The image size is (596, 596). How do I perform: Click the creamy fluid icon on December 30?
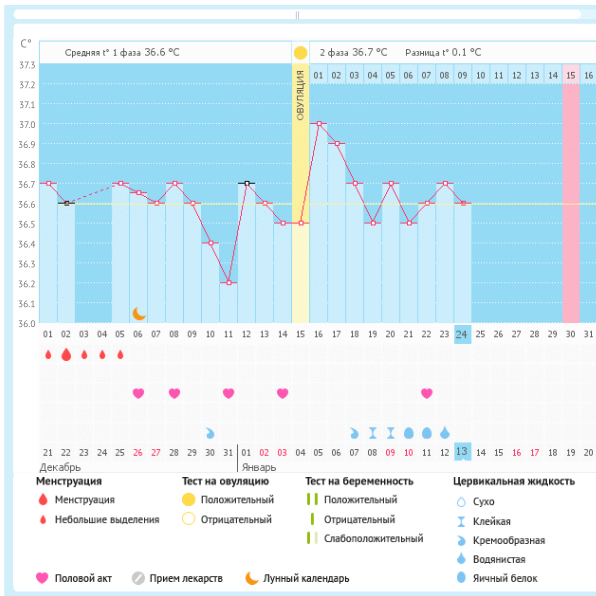pyautogui.click(x=210, y=433)
